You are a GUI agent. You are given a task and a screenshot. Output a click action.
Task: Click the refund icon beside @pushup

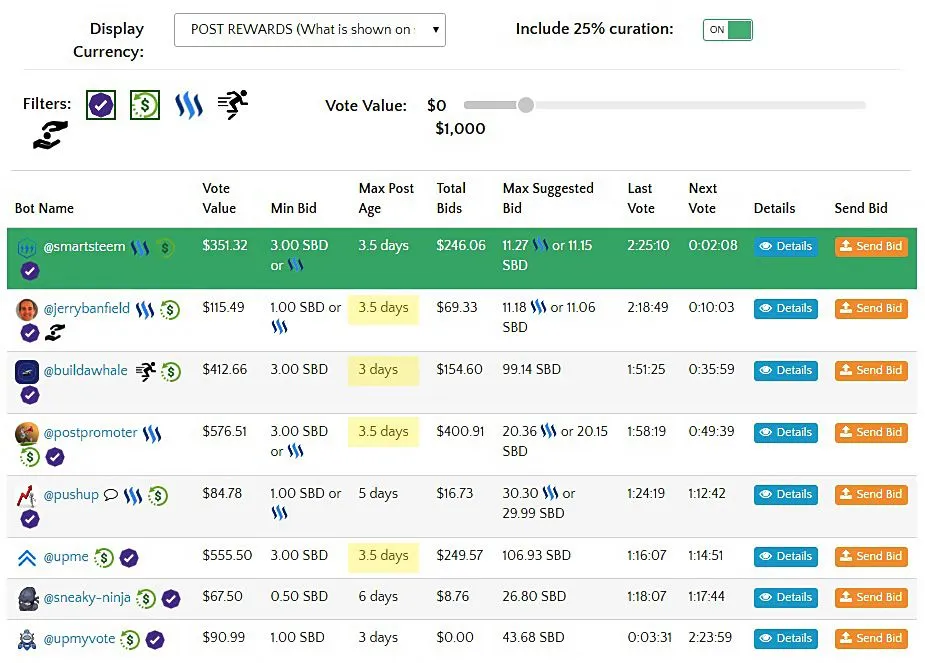158,496
